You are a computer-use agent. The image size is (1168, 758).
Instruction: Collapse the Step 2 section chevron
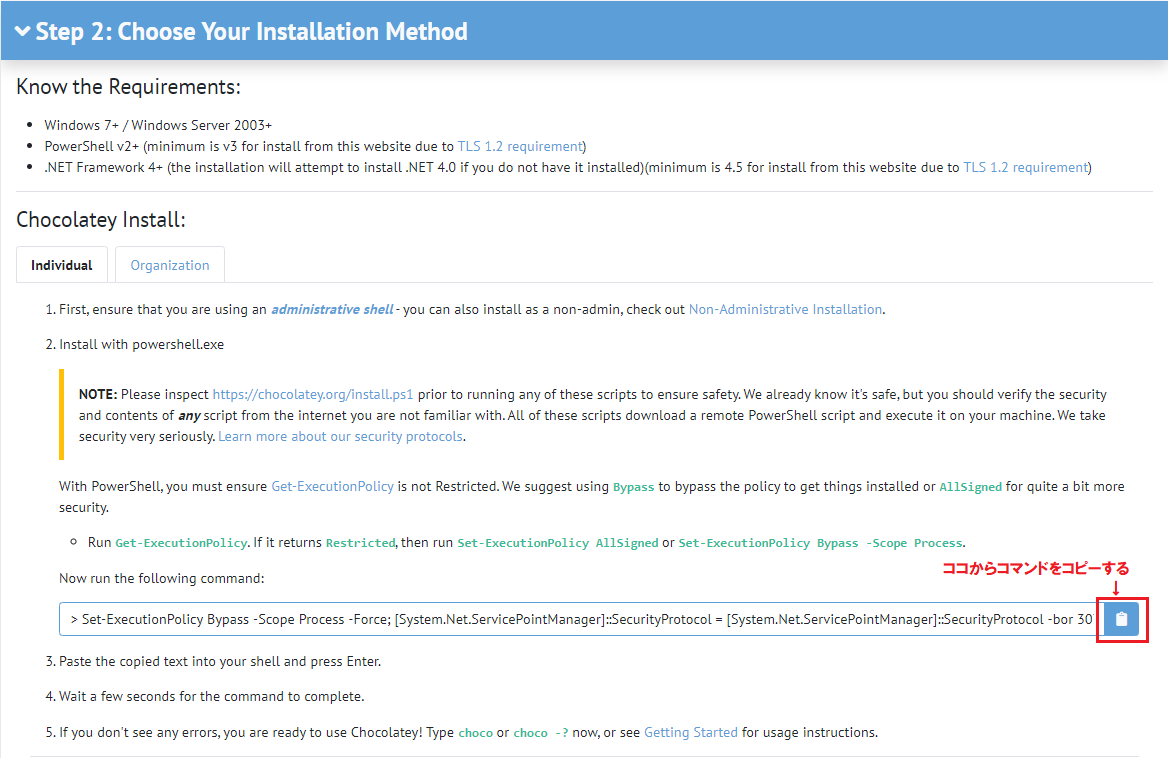point(23,31)
